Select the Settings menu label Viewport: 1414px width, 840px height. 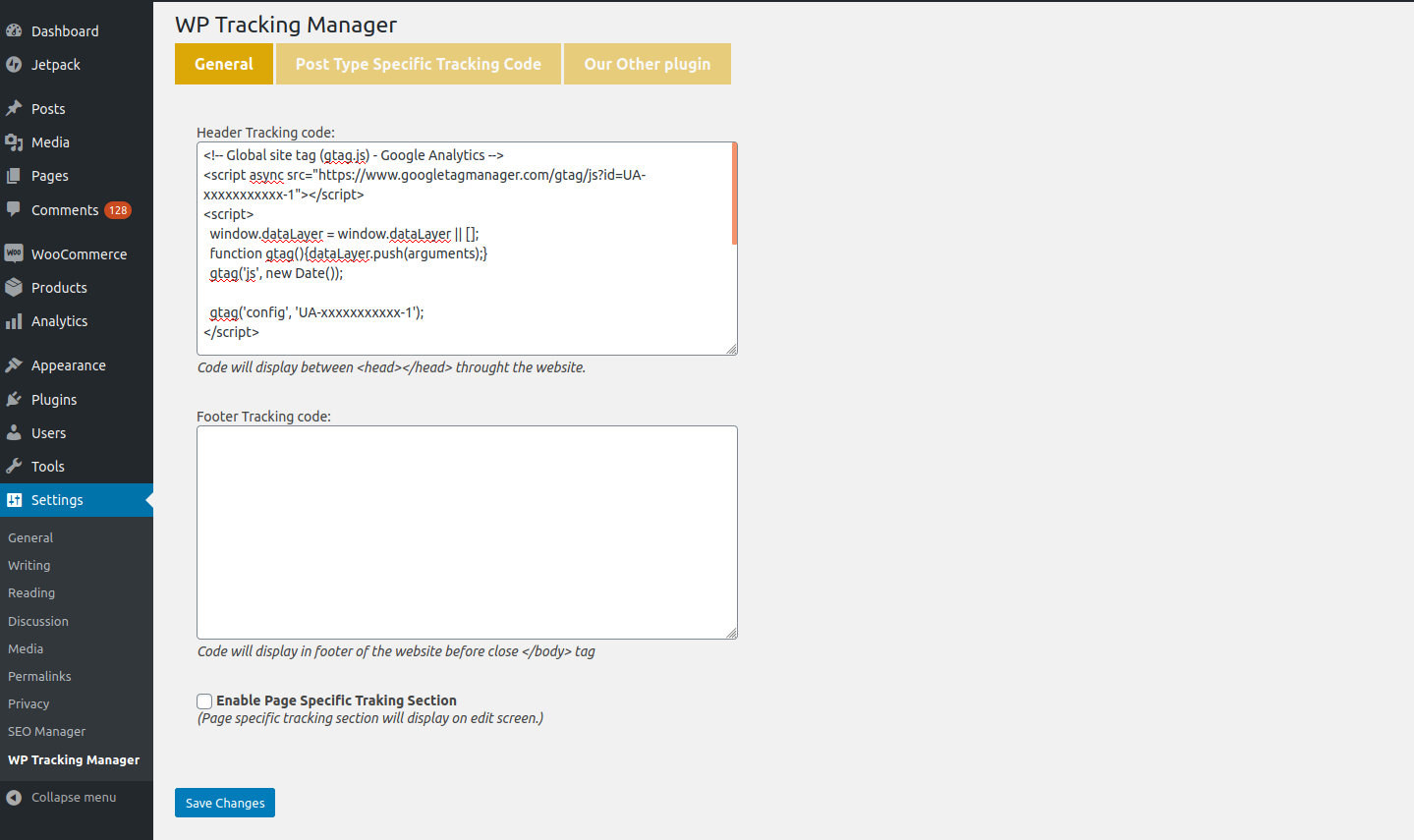pyautogui.click(x=57, y=500)
